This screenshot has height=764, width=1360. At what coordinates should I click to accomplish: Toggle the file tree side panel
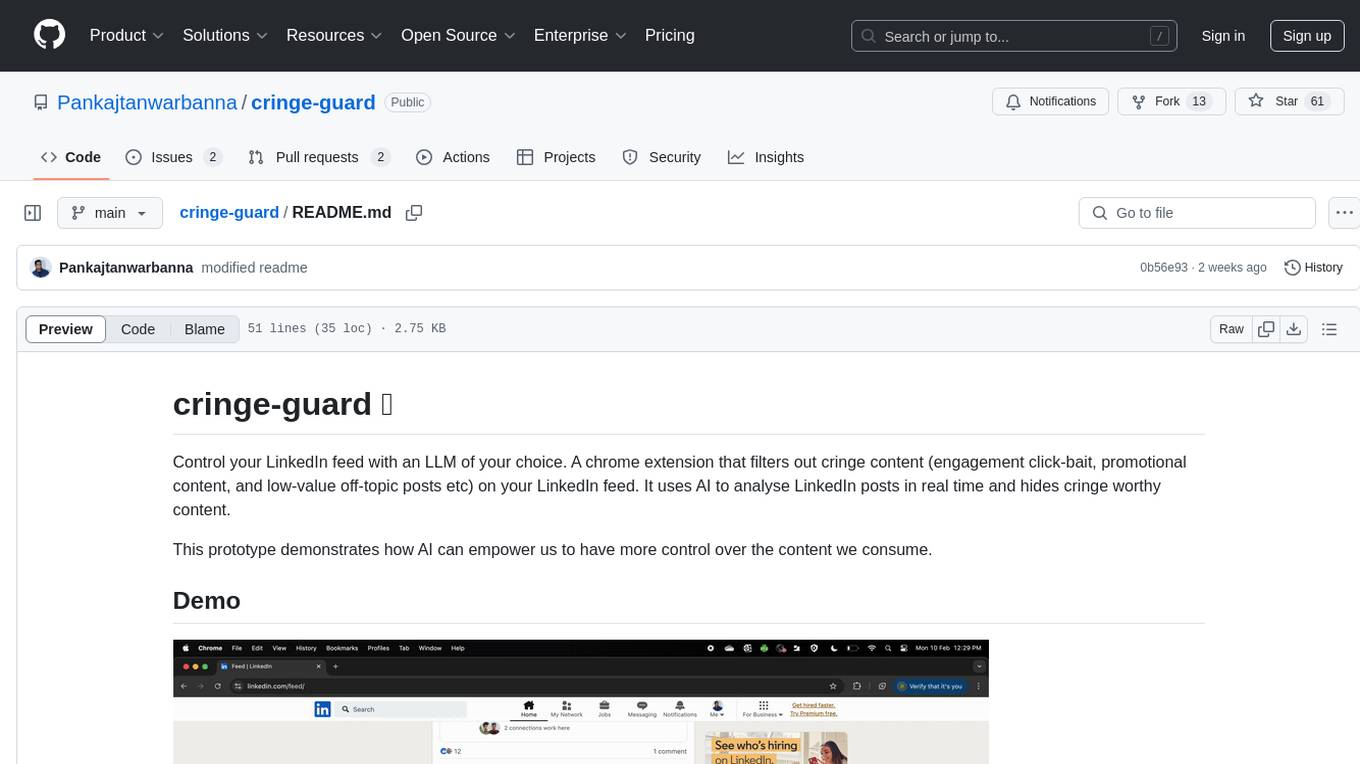coord(33,213)
